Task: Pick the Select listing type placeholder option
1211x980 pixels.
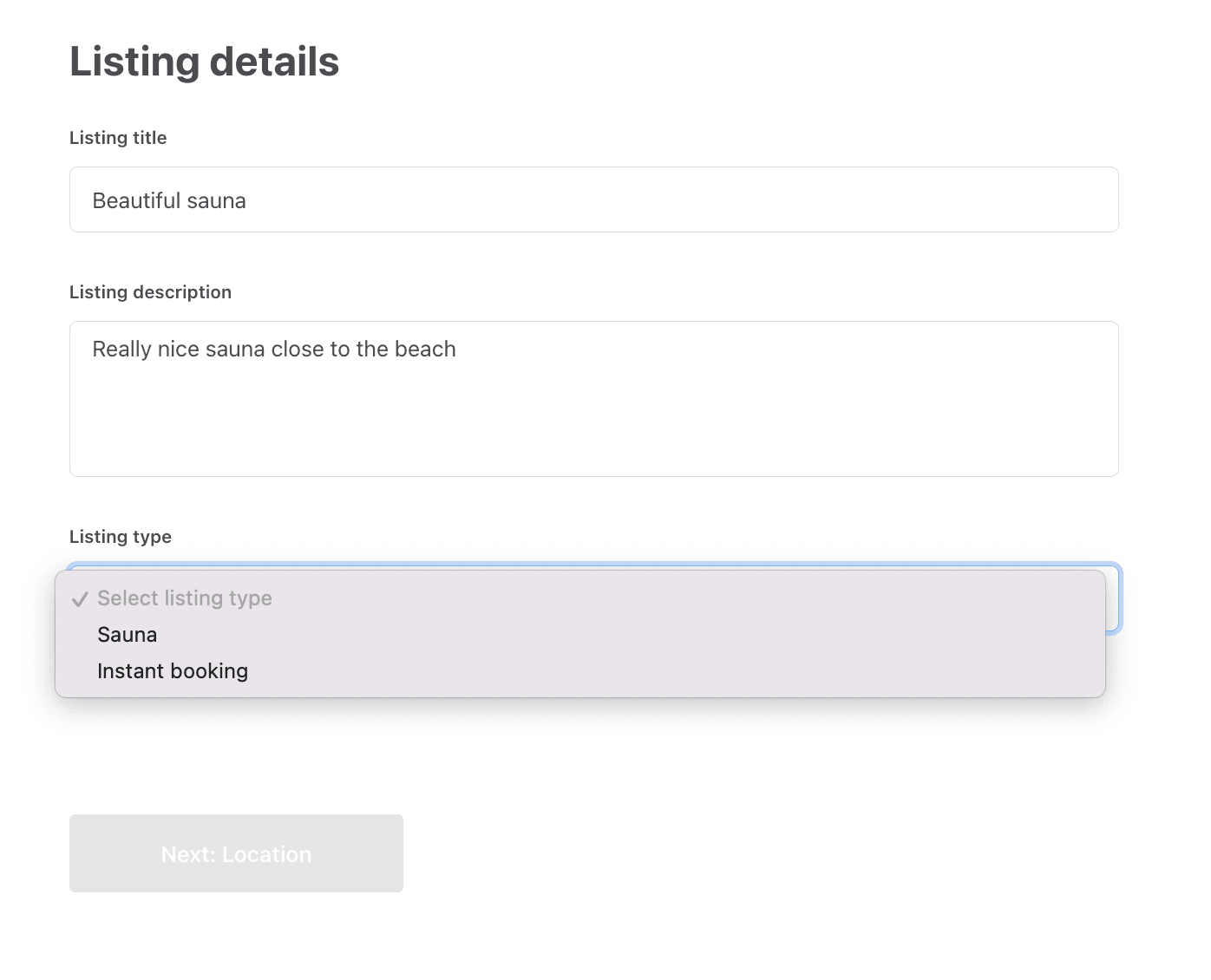Action: 185,598
